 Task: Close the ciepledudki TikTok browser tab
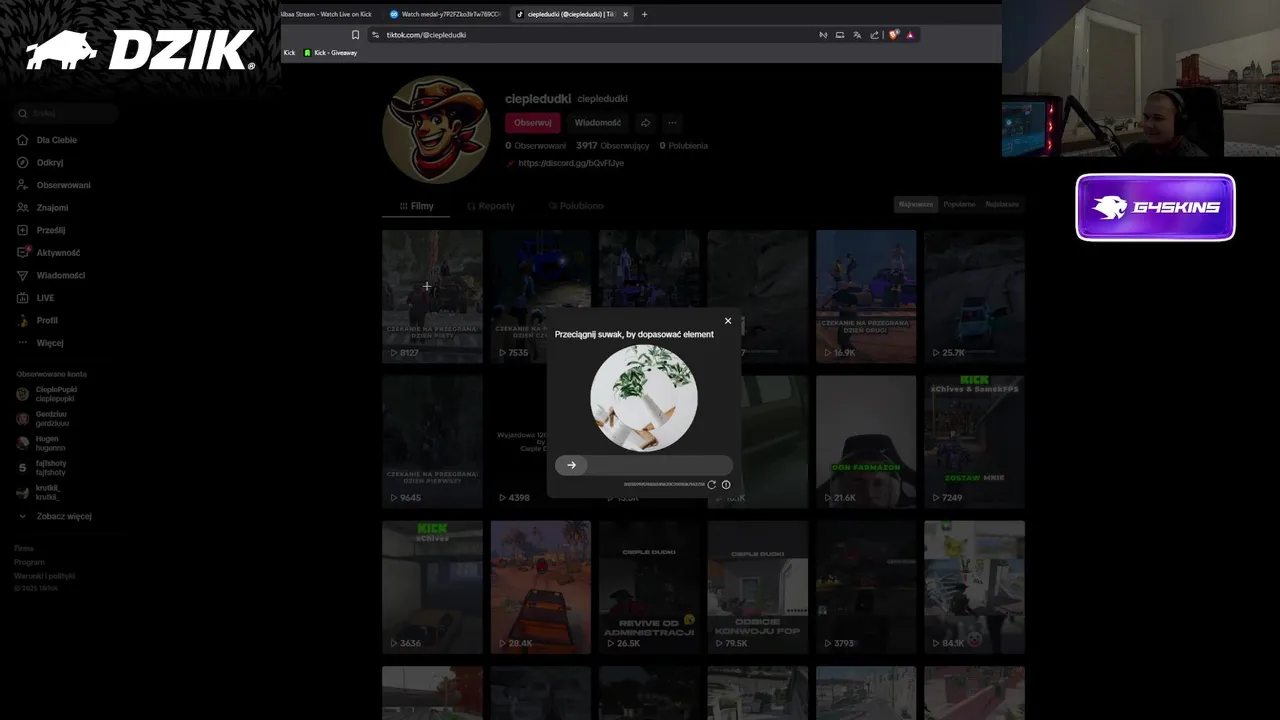pos(626,14)
